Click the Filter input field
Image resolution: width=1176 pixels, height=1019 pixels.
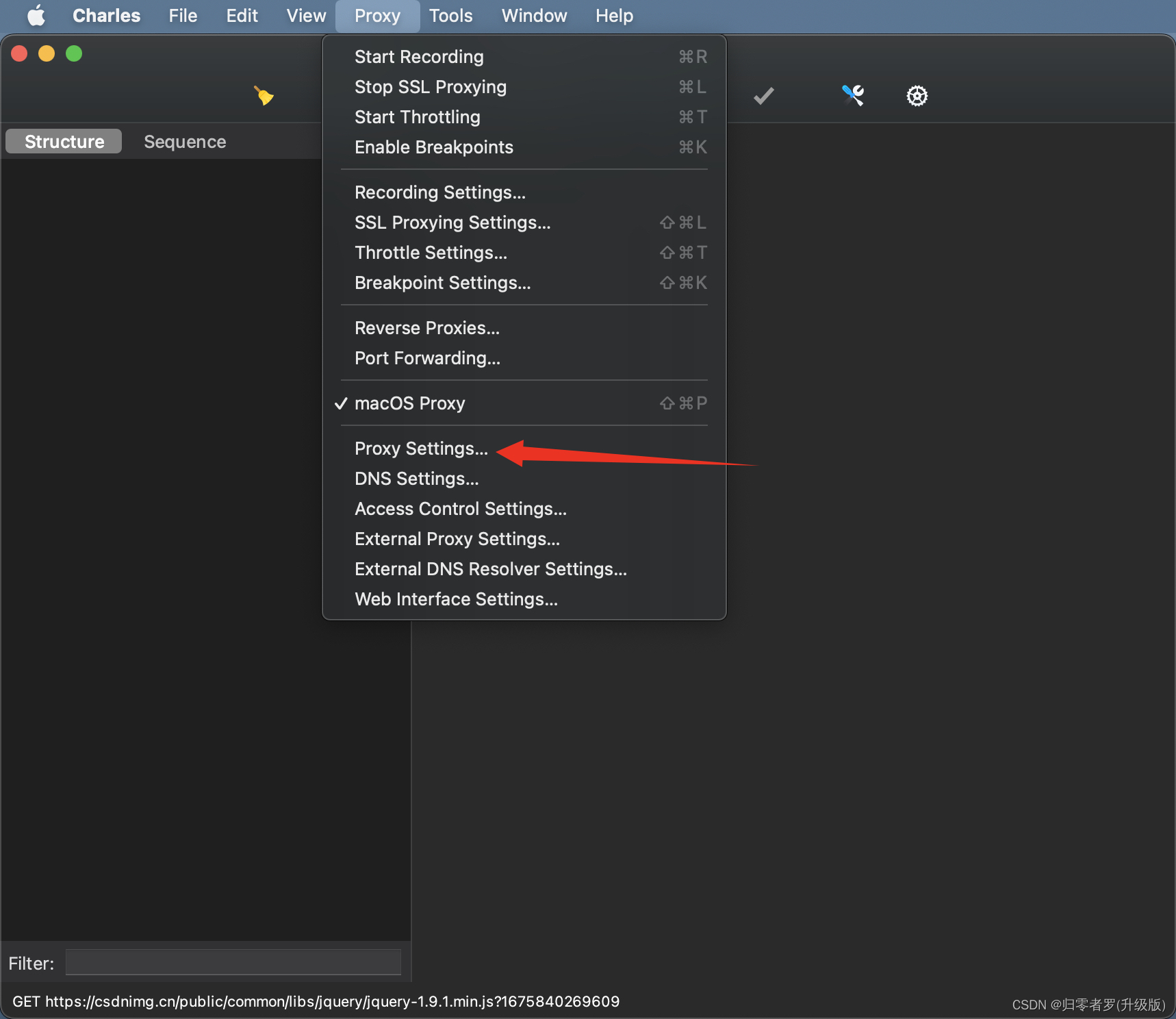click(x=233, y=962)
